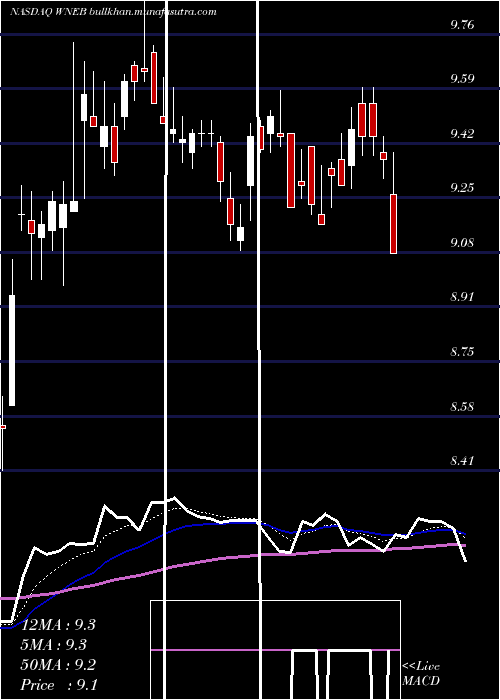
Task: Click the 8.58 price axis label
Action: (462, 407)
